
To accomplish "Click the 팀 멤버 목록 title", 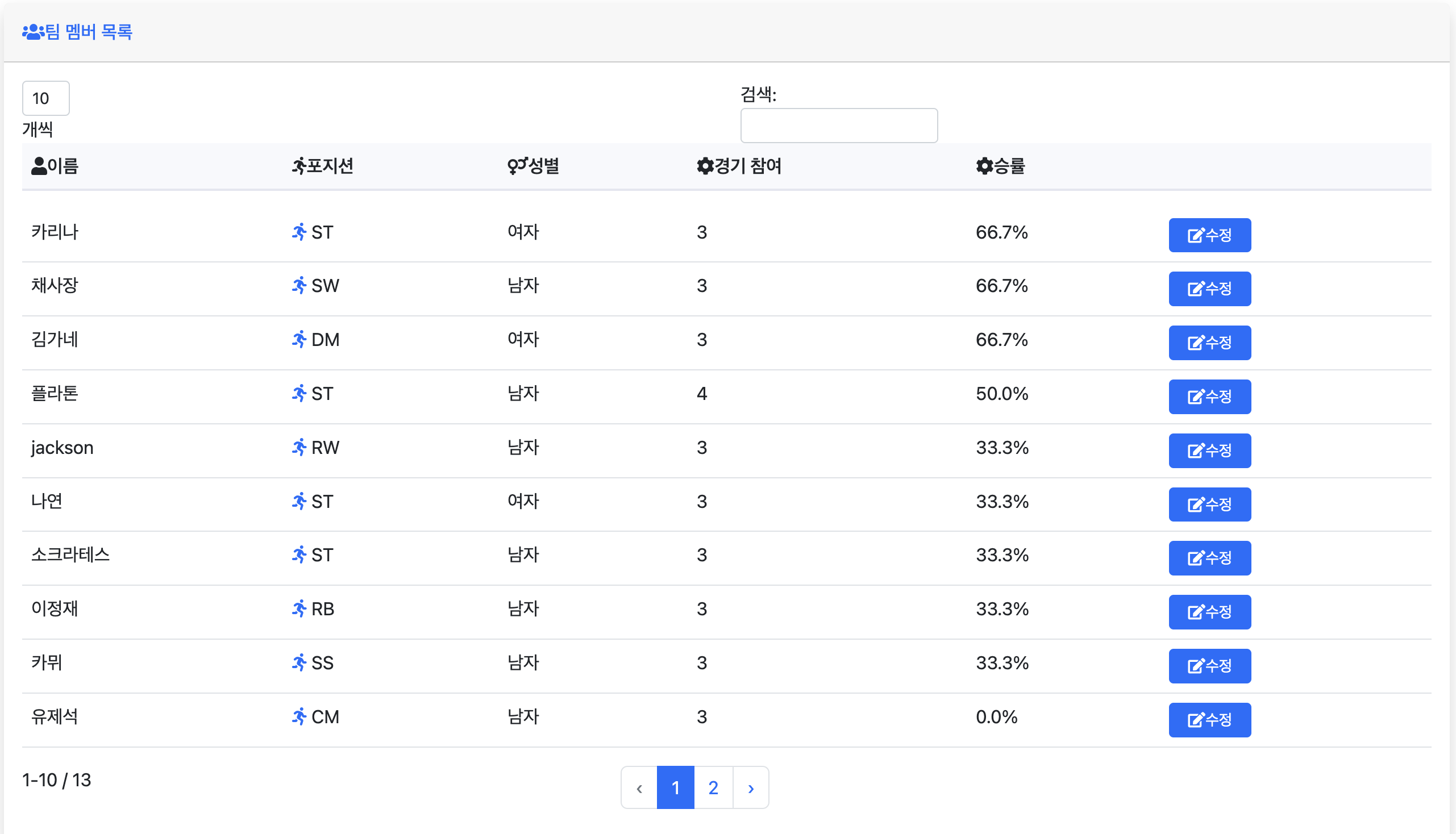I will pyautogui.click(x=89, y=31).
